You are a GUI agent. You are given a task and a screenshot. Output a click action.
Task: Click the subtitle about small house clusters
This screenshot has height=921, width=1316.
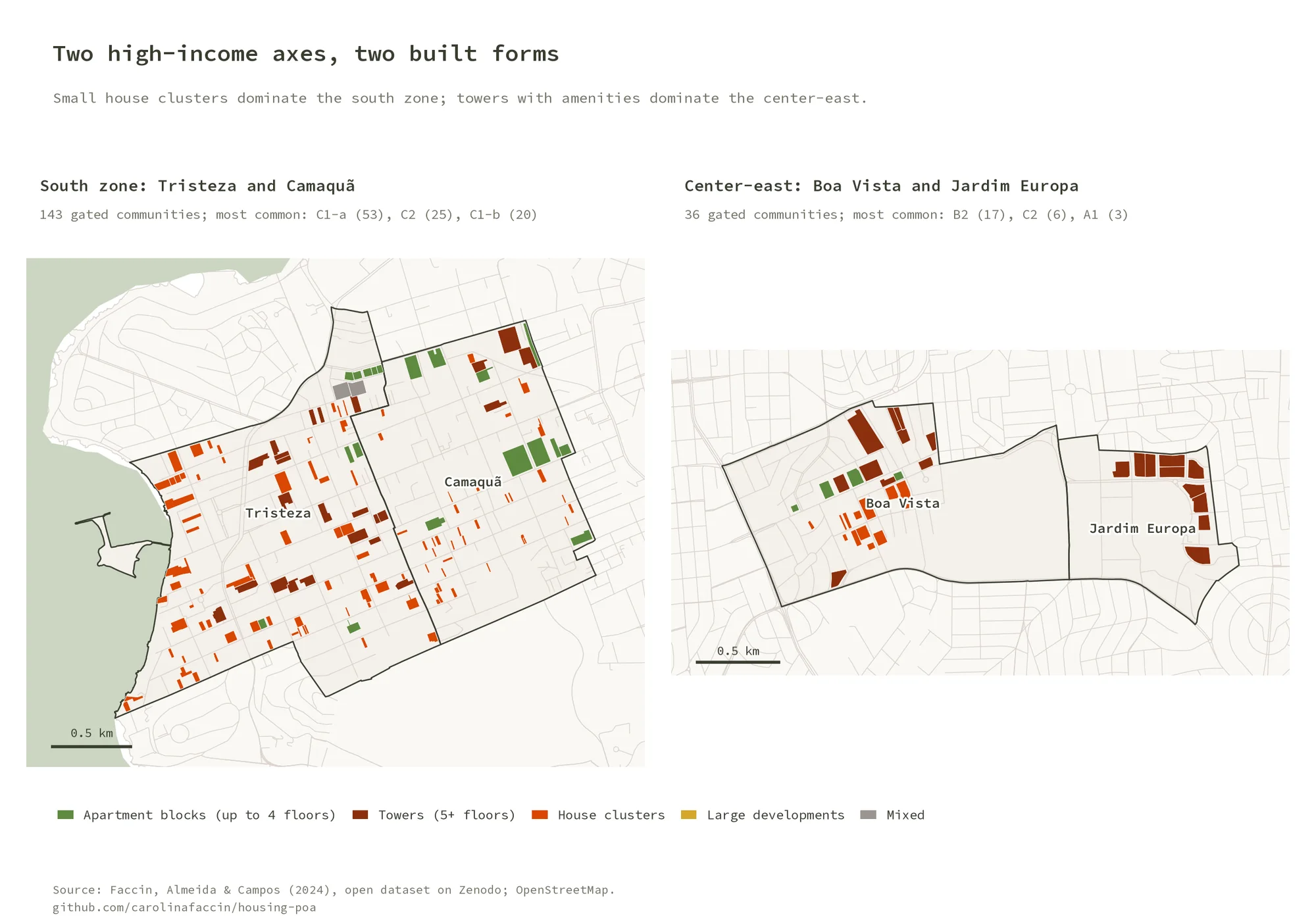click(460, 98)
